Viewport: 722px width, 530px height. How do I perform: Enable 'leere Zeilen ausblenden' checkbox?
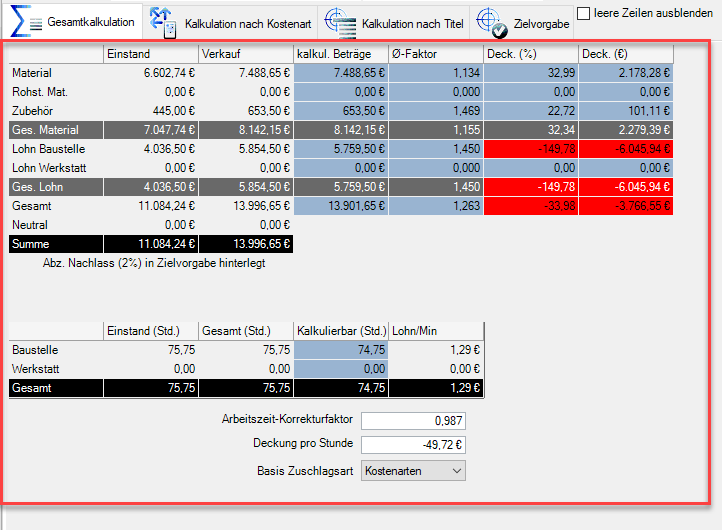584,13
